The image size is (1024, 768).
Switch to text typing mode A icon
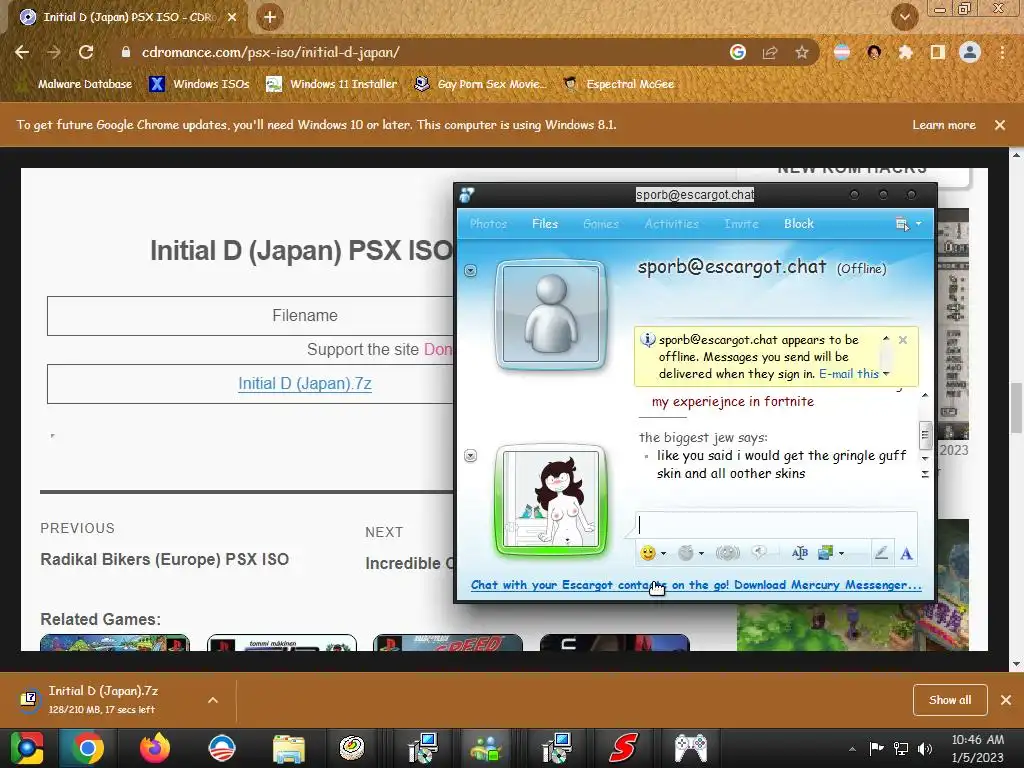(x=906, y=554)
